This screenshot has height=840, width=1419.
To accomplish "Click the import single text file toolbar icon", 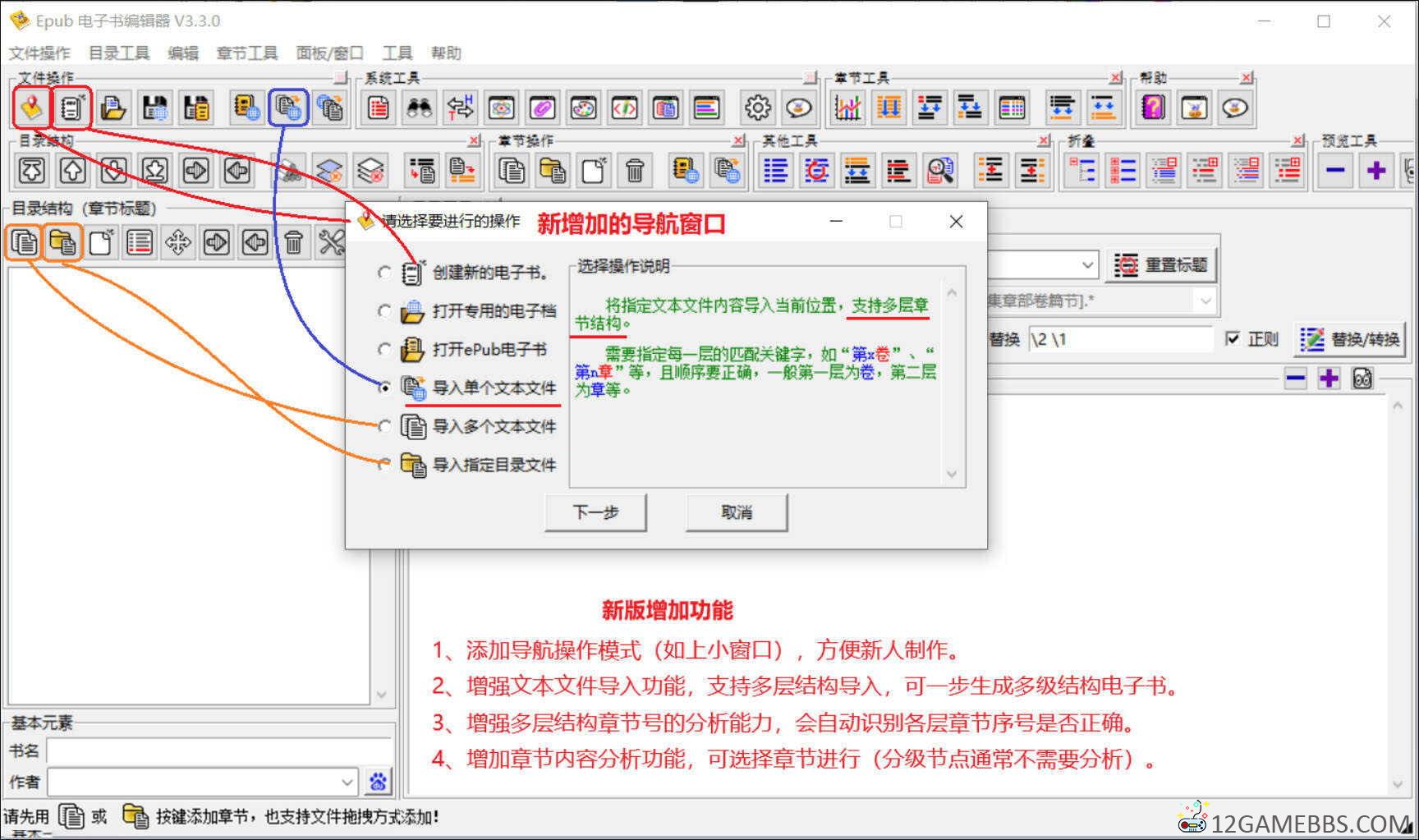I will tap(288, 108).
